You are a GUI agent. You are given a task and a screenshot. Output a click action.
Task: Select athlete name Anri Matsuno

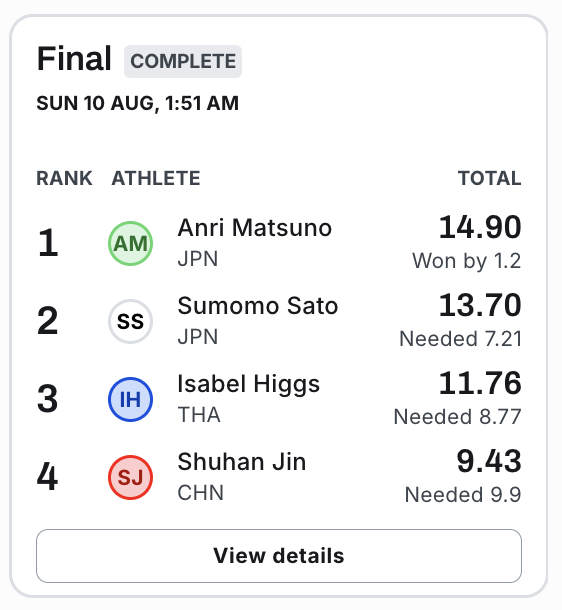(255, 228)
